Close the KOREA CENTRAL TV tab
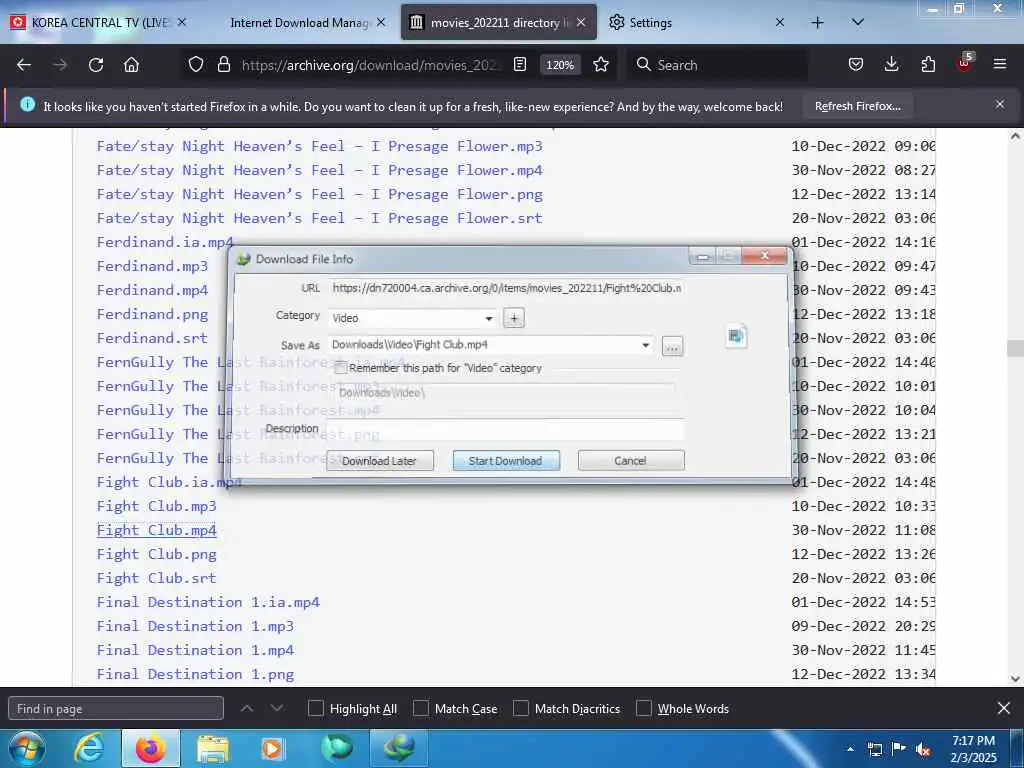Viewport: 1024px width, 768px height. (x=182, y=23)
